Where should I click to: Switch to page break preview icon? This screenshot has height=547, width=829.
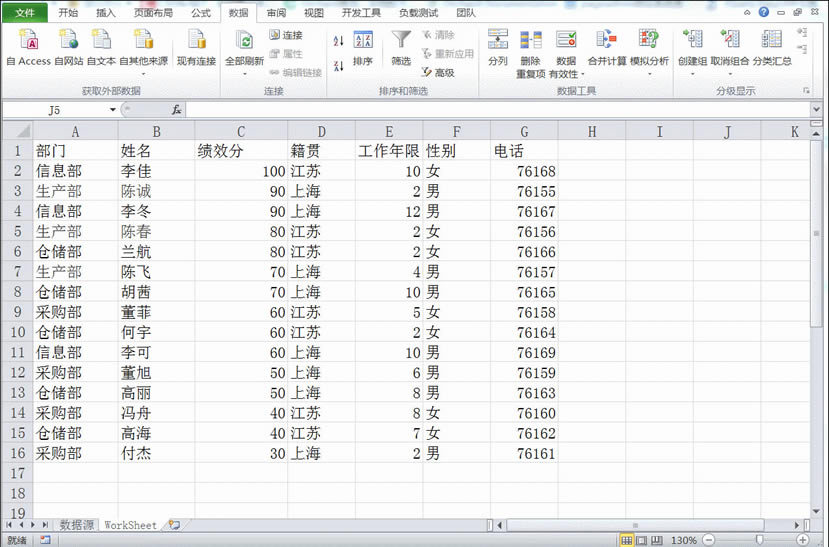click(656, 540)
